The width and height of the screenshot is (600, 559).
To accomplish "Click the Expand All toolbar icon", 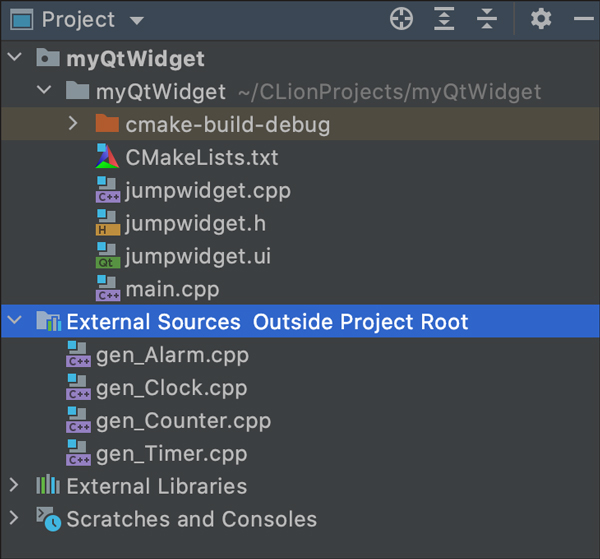I will coord(444,19).
